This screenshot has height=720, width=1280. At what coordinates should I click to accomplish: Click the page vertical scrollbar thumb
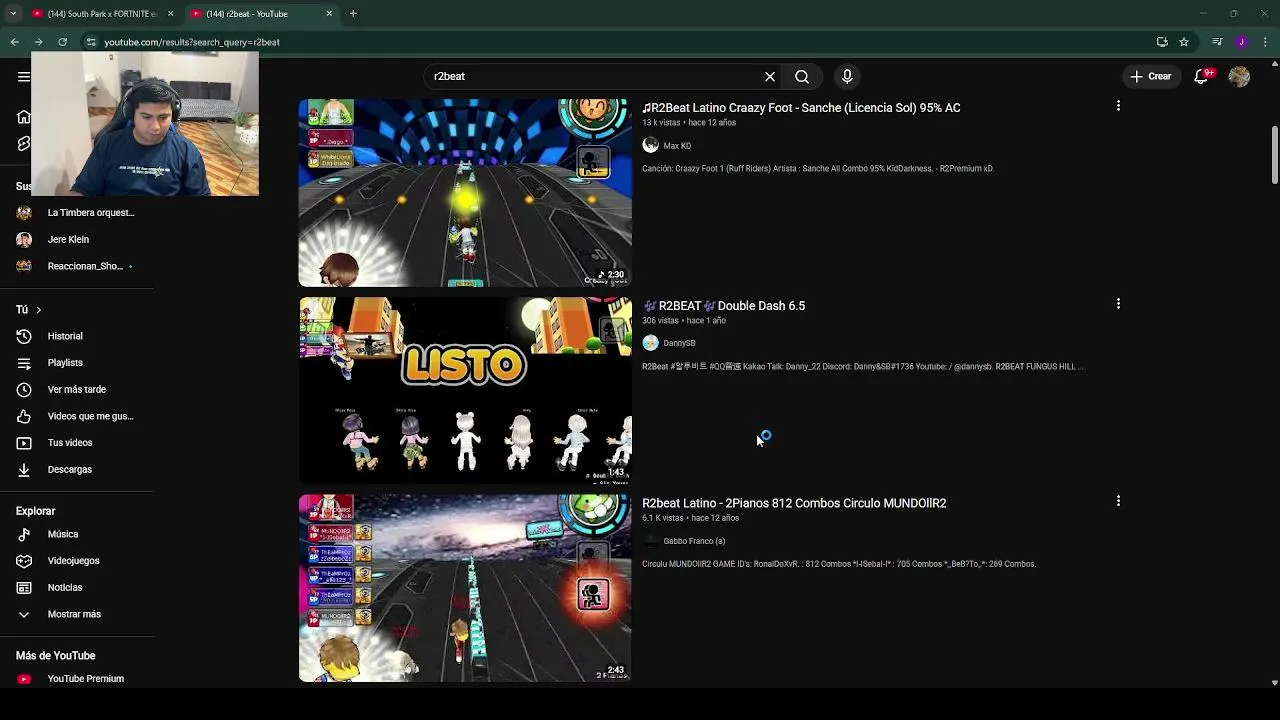point(1274,155)
